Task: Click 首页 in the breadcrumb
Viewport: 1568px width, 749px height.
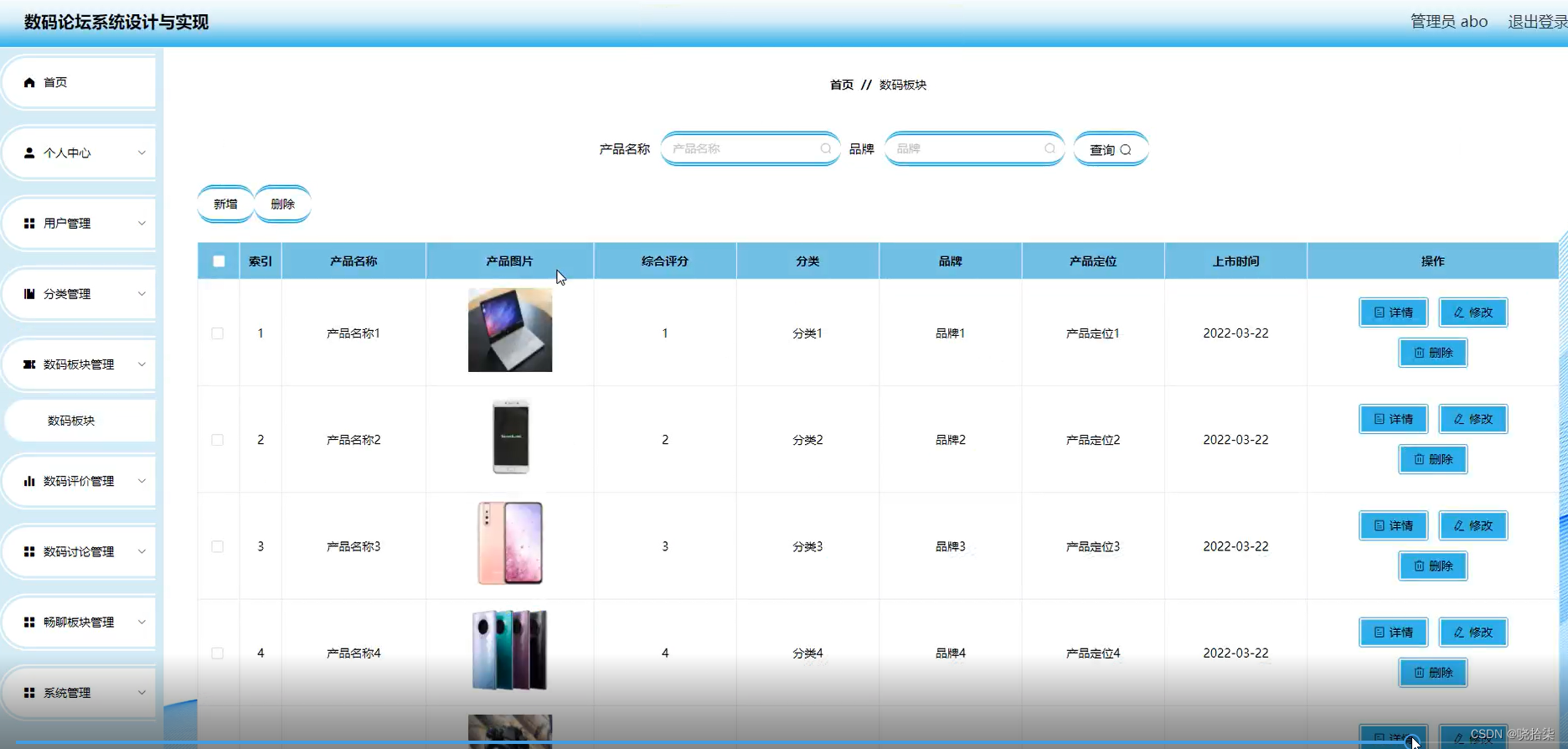Action: [842, 85]
